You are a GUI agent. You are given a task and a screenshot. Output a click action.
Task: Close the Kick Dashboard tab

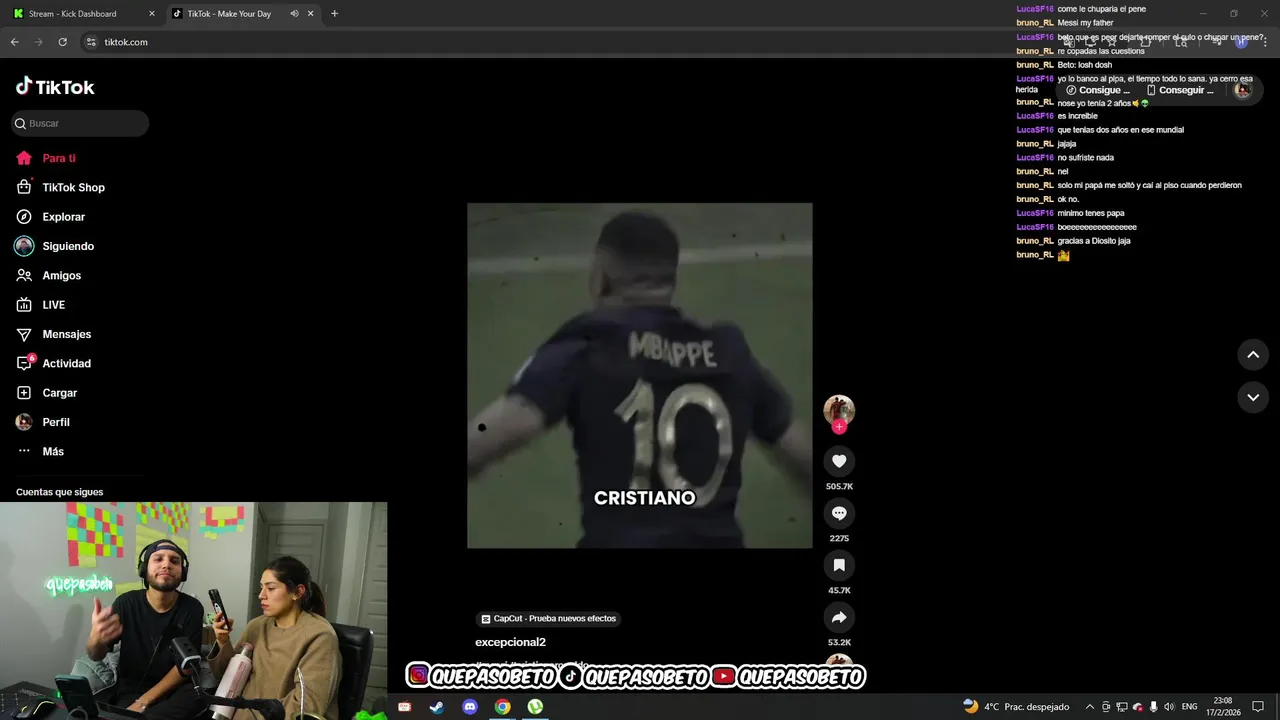tap(152, 14)
